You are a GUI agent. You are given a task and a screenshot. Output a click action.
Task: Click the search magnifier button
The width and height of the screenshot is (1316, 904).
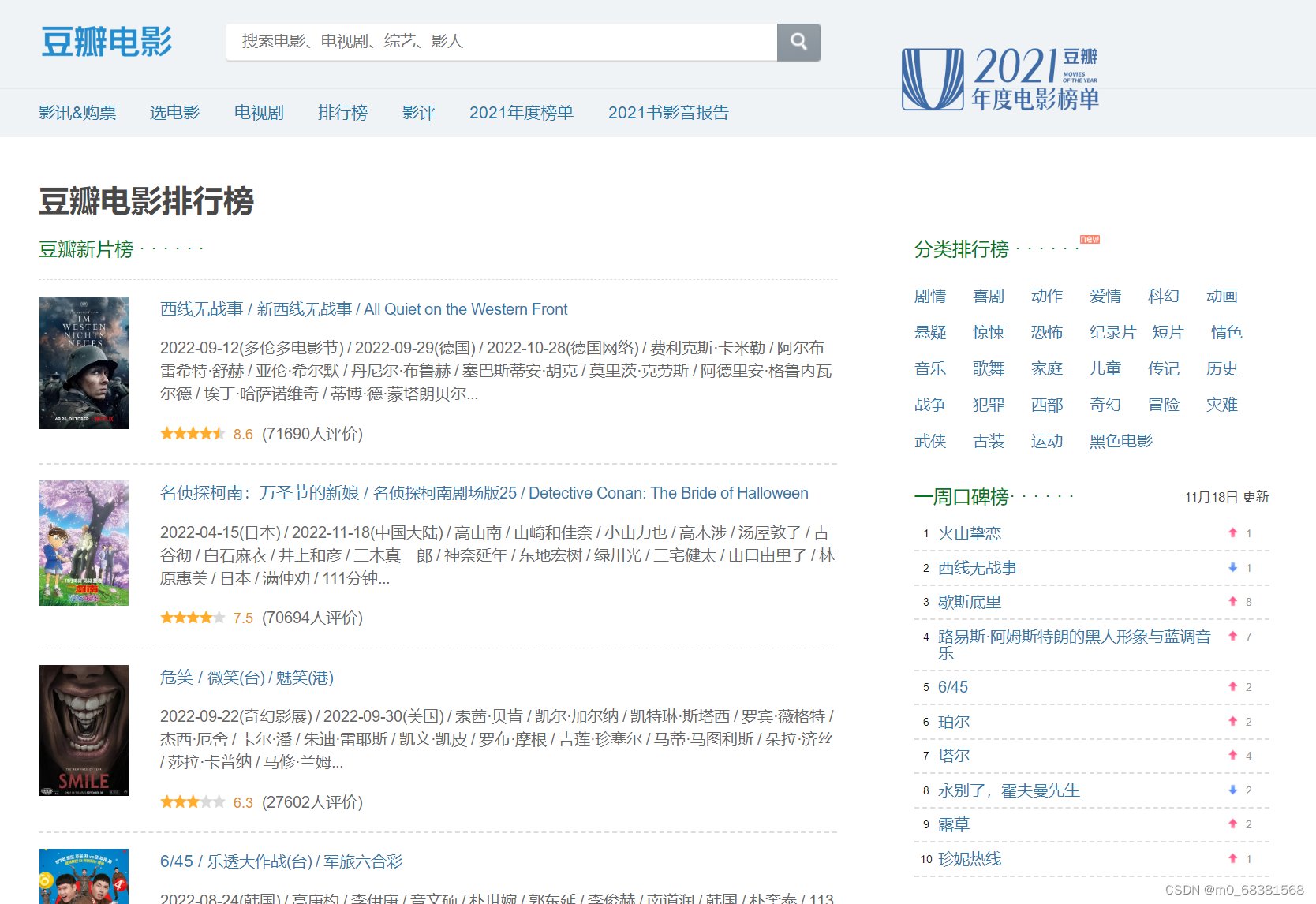point(798,42)
